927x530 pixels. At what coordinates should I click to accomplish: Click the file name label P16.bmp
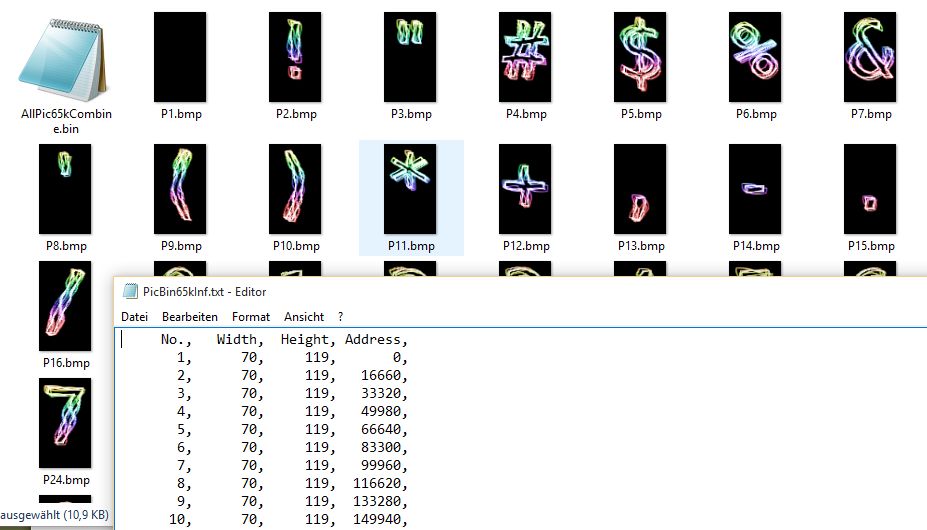pyautogui.click(x=66, y=363)
